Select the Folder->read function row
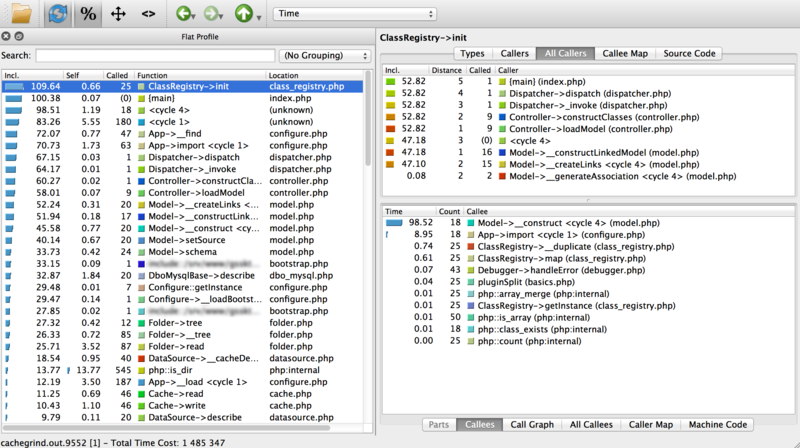This screenshot has width=800, height=448. [x=183, y=346]
